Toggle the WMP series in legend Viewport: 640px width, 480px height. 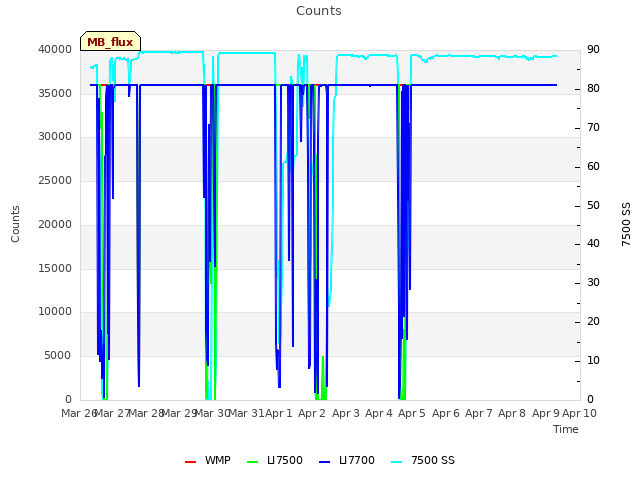coord(207,461)
